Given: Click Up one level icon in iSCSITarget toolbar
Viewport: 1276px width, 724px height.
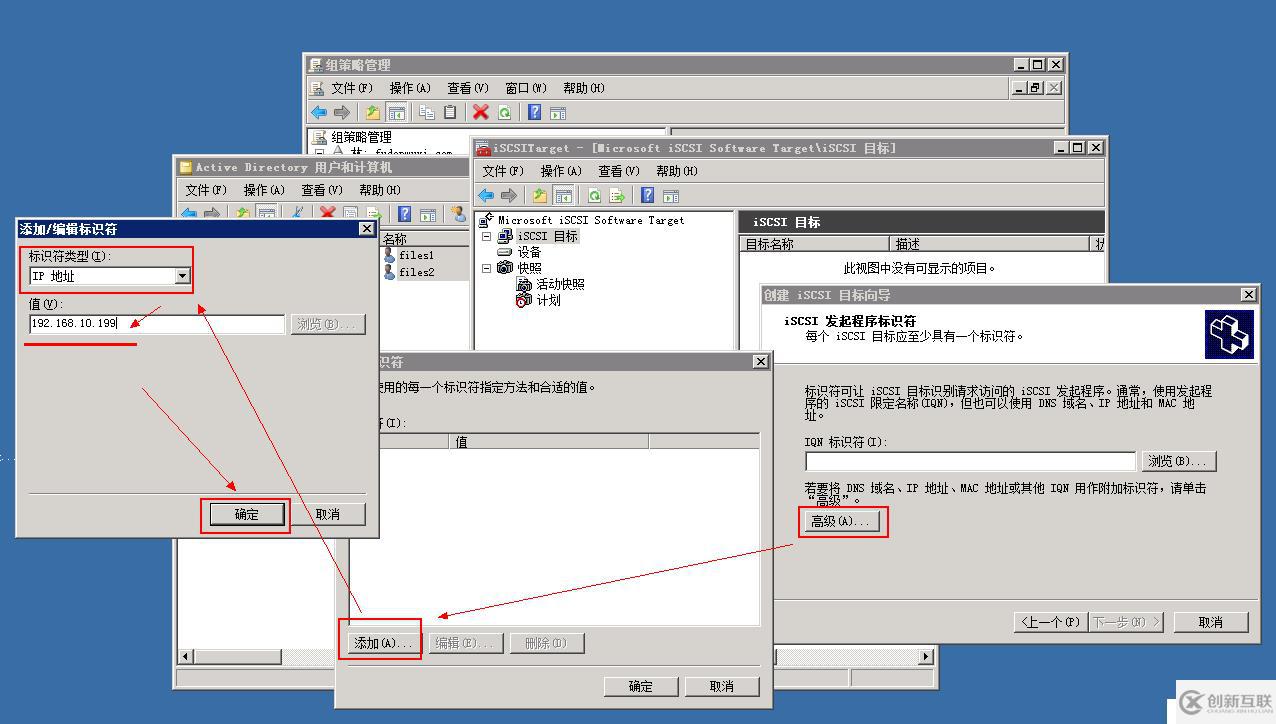Looking at the screenshot, I should coord(540,196).
